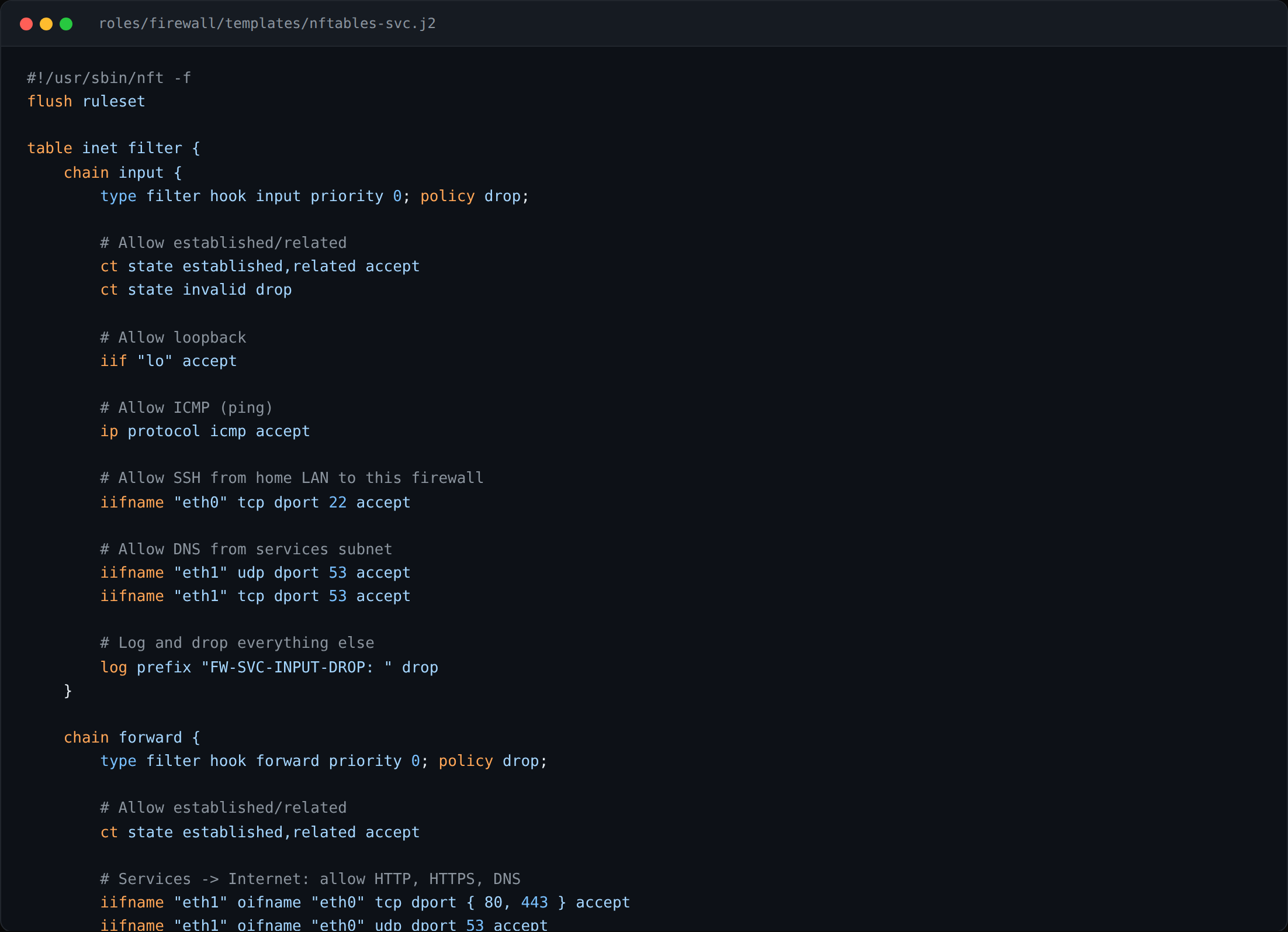1288x932 pixels.
Task: Click the file path roles/firewall/templates/nftables-svc.j2
Action: pos(267,23)
